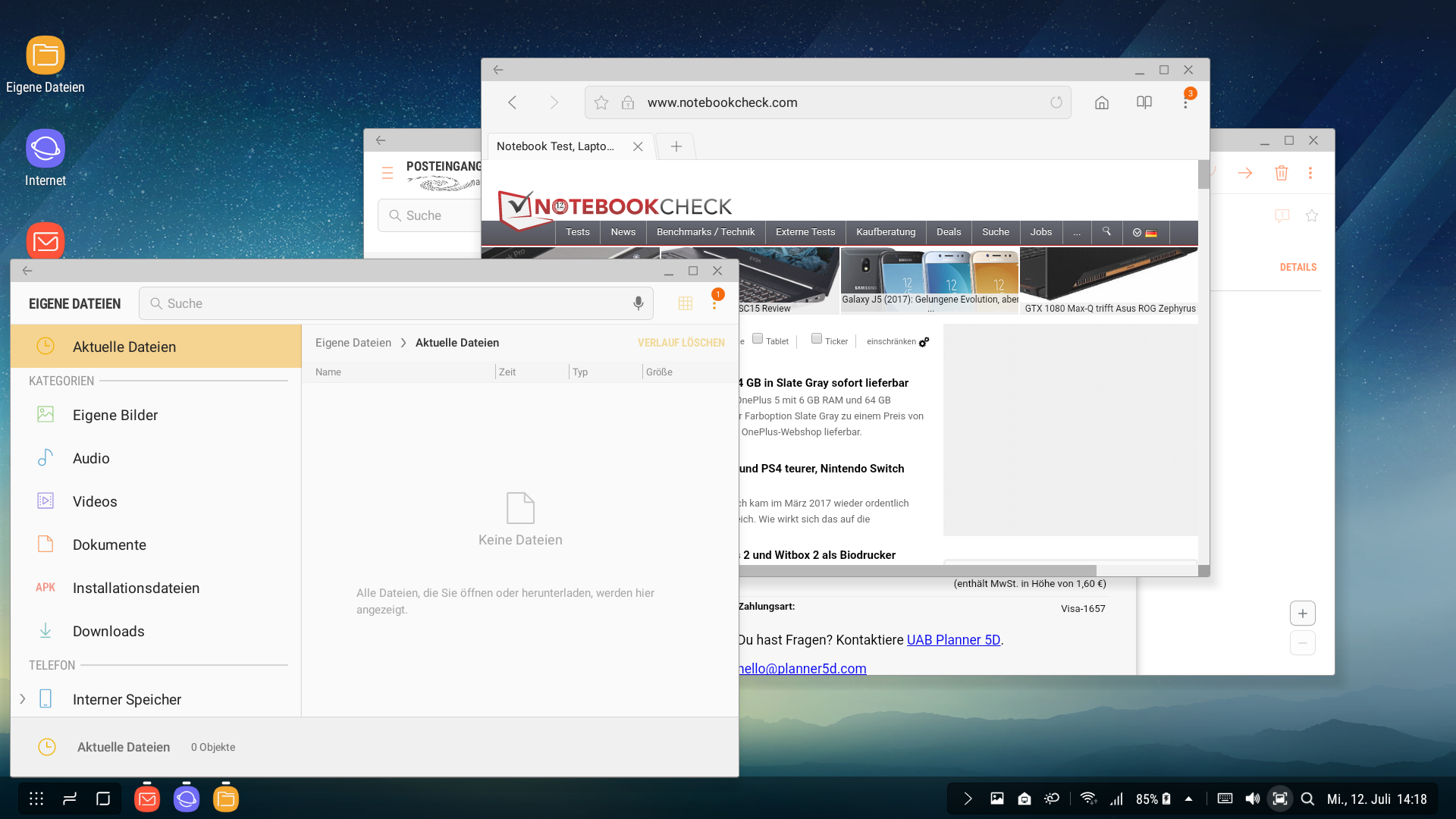This screenshot has height=819, width=1456.
Task: Expand the Interner Speicher tree chevron
Action: (x=23, y=699)
